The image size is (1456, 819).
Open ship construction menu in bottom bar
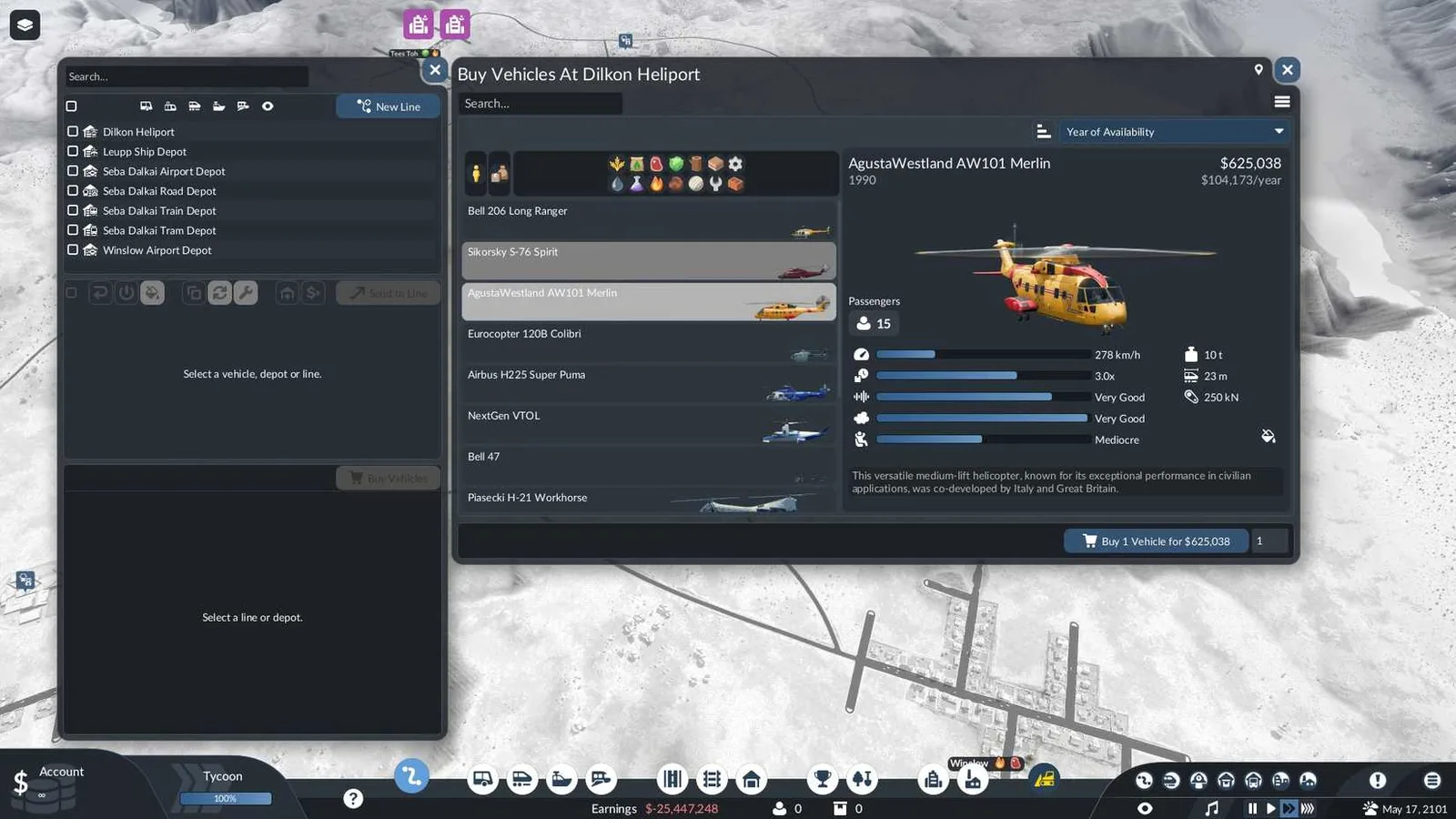[x=561, y=779]
